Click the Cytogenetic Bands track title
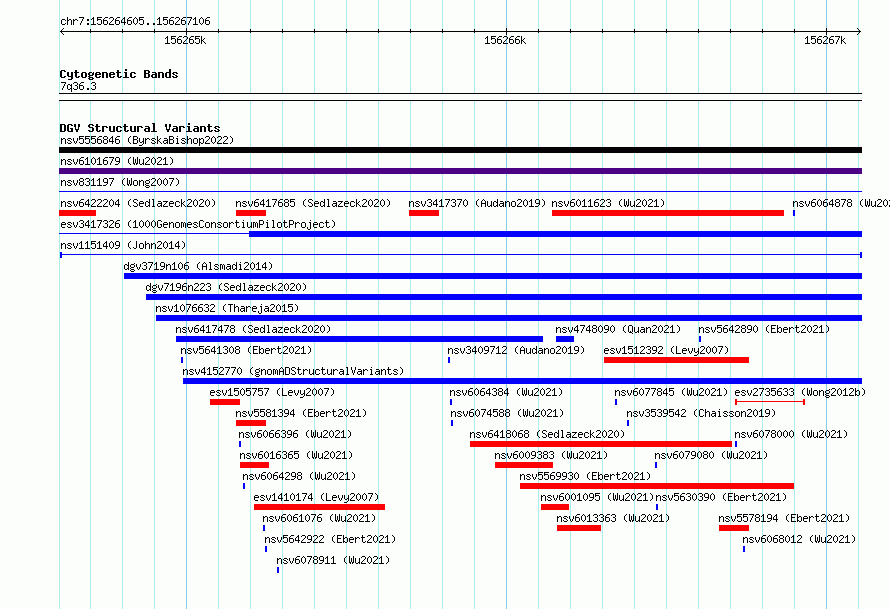Screen dimensions: 890x609 coord(119,74)
